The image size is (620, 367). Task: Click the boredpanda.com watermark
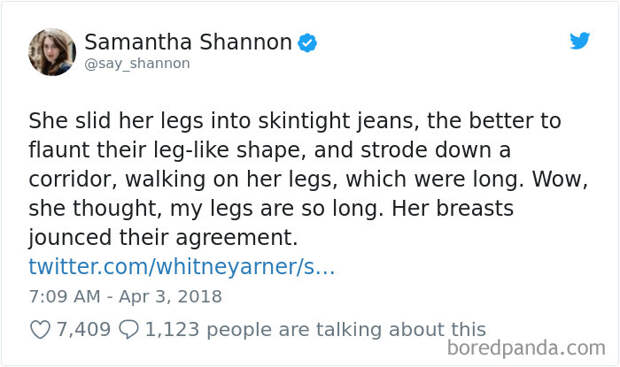coord(526,348)
